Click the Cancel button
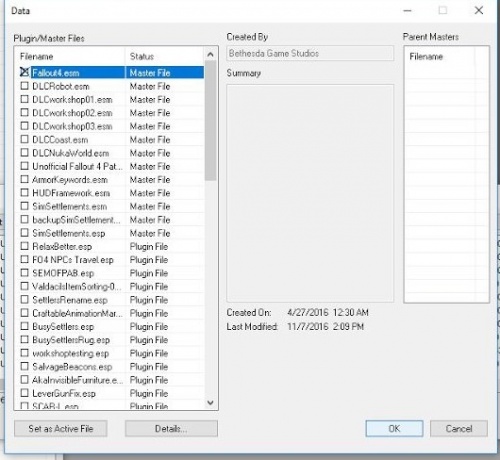 (459, 428)
